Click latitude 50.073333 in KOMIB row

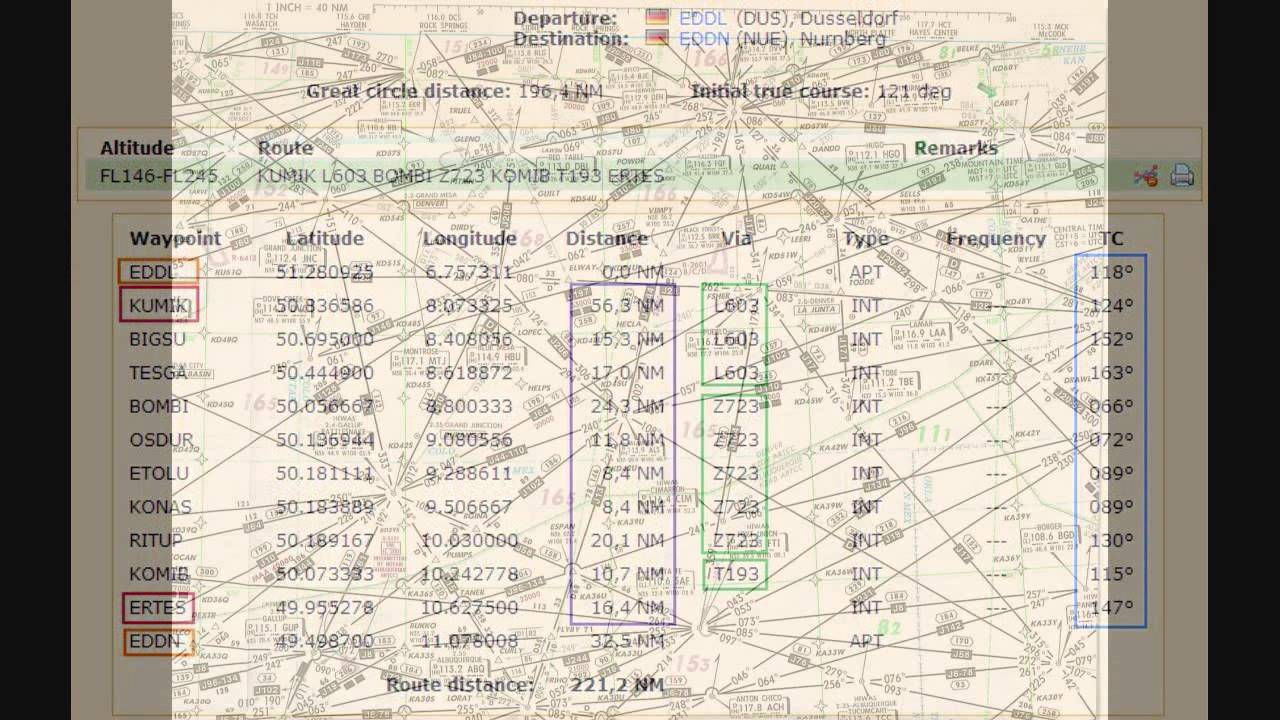(325, 574)
